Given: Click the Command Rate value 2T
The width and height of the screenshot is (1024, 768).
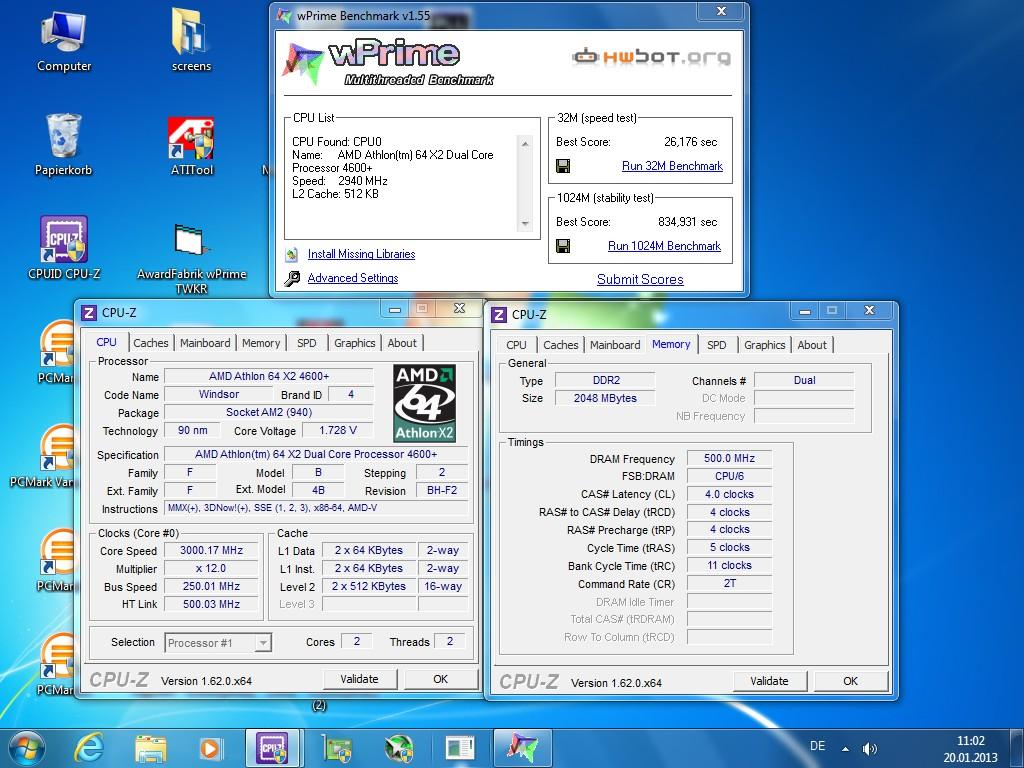Looking at the screenshot, I should [x=729, y=583].
